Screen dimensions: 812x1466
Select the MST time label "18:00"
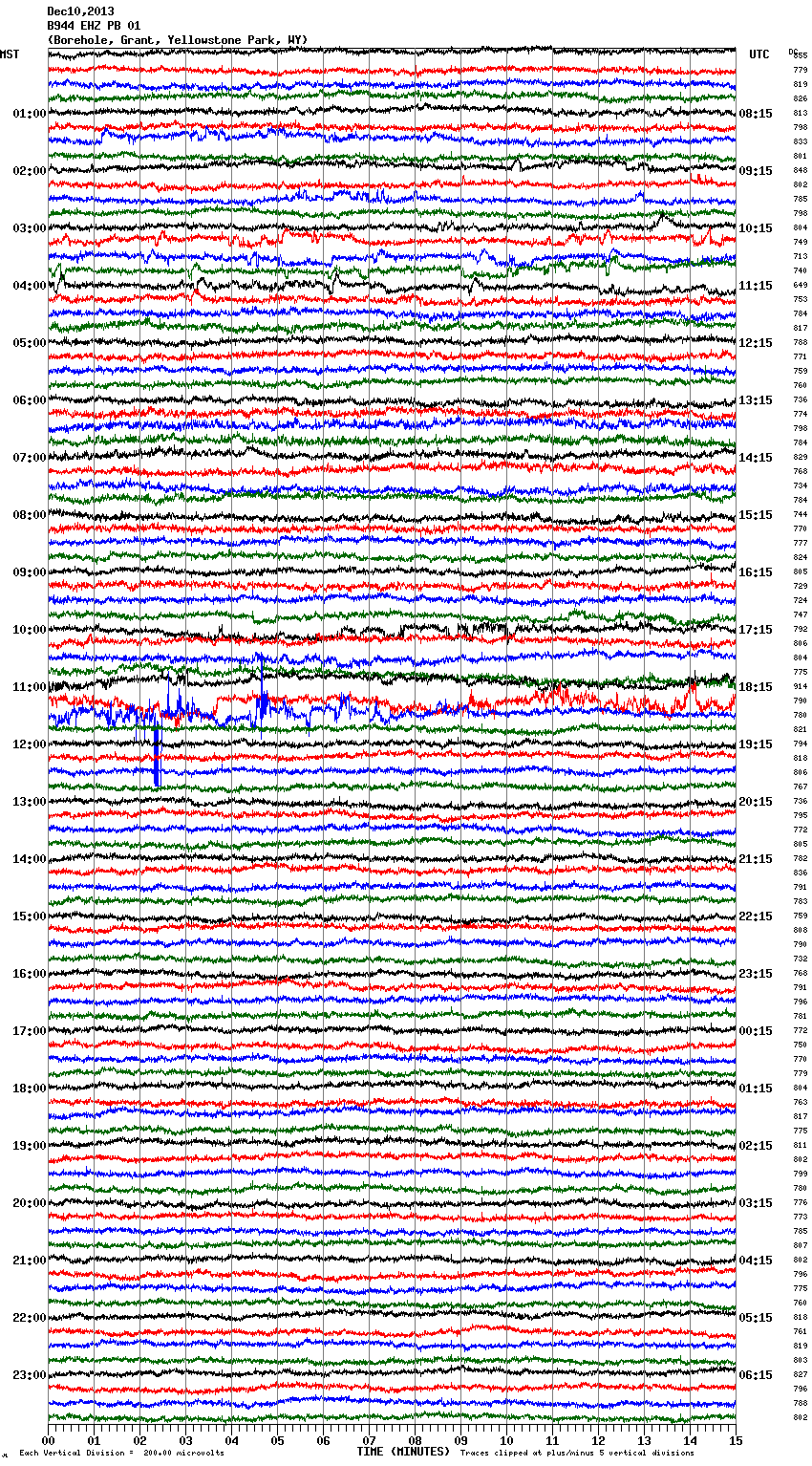coord(30,1089)
